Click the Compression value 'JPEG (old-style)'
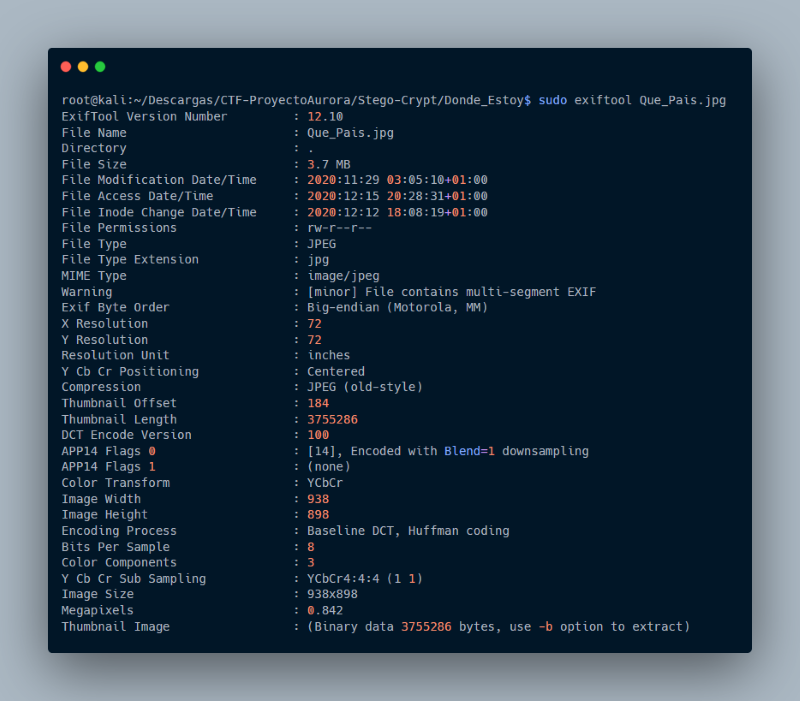Image resolution: width=800 pixels, height=701 pixels. 365,387
